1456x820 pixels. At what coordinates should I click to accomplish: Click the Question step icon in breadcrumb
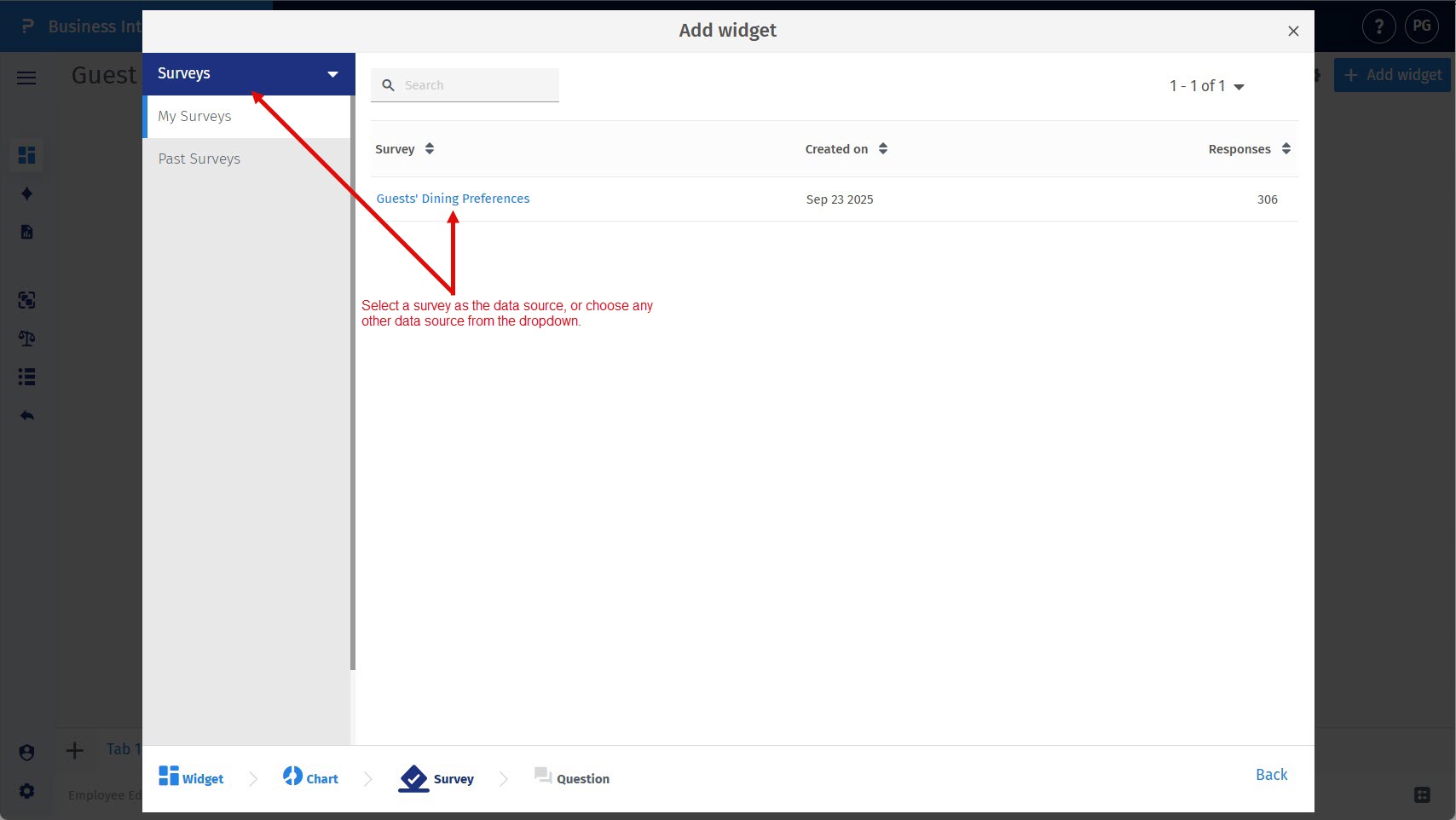pyautogui.click(x=542, y=777)
